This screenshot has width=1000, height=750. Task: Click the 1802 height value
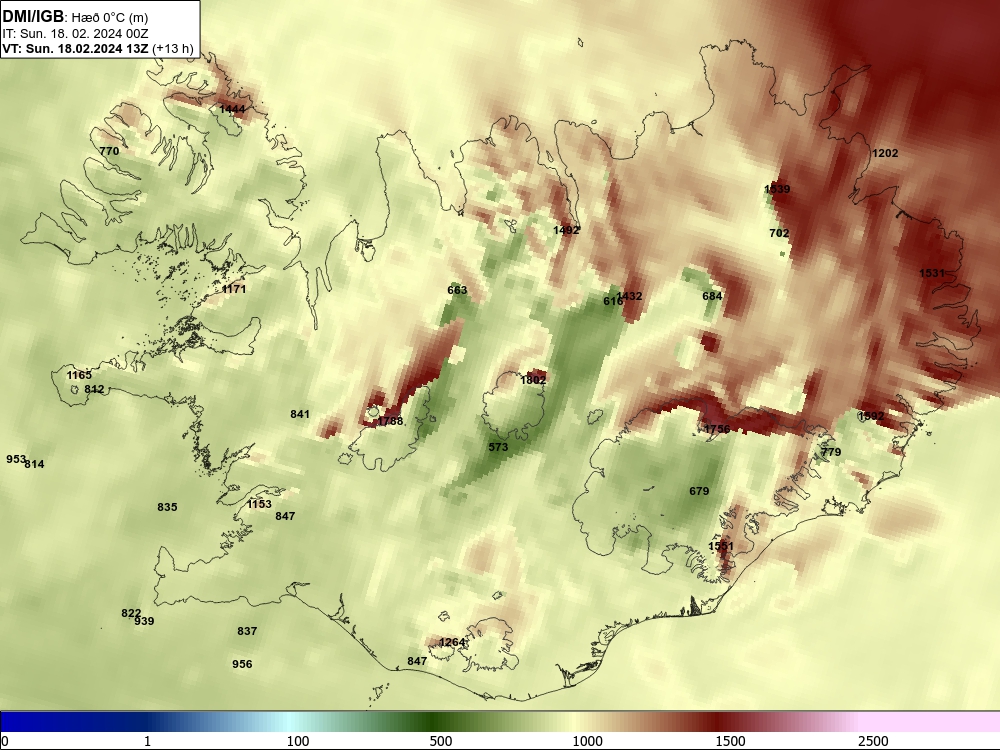tap(533, 380)
